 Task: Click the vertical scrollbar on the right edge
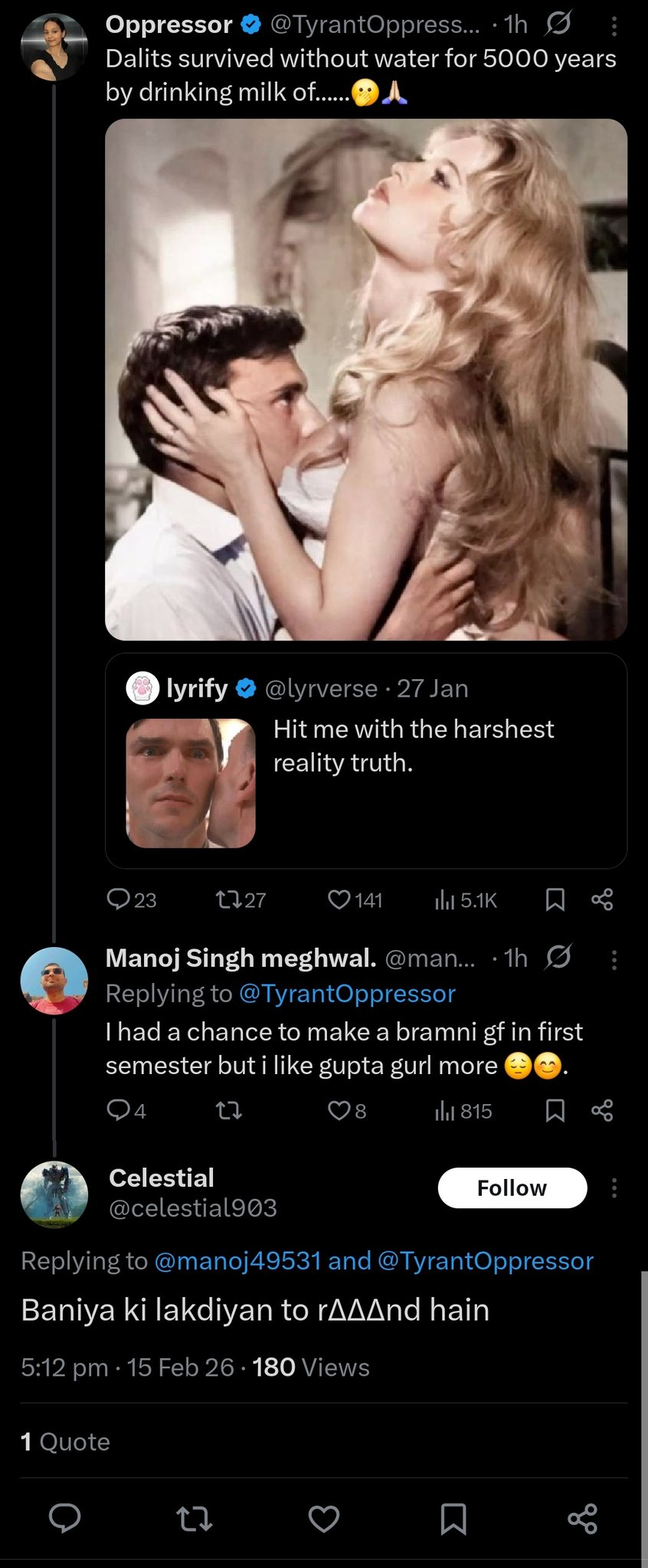(x=644, y=1416)
